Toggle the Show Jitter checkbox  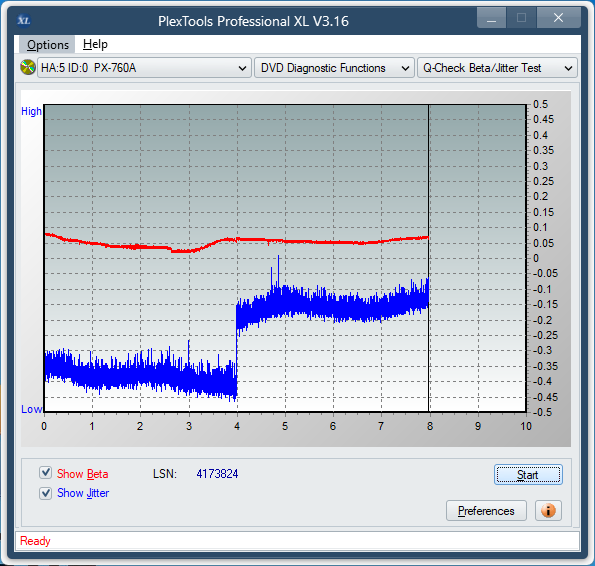46,493
